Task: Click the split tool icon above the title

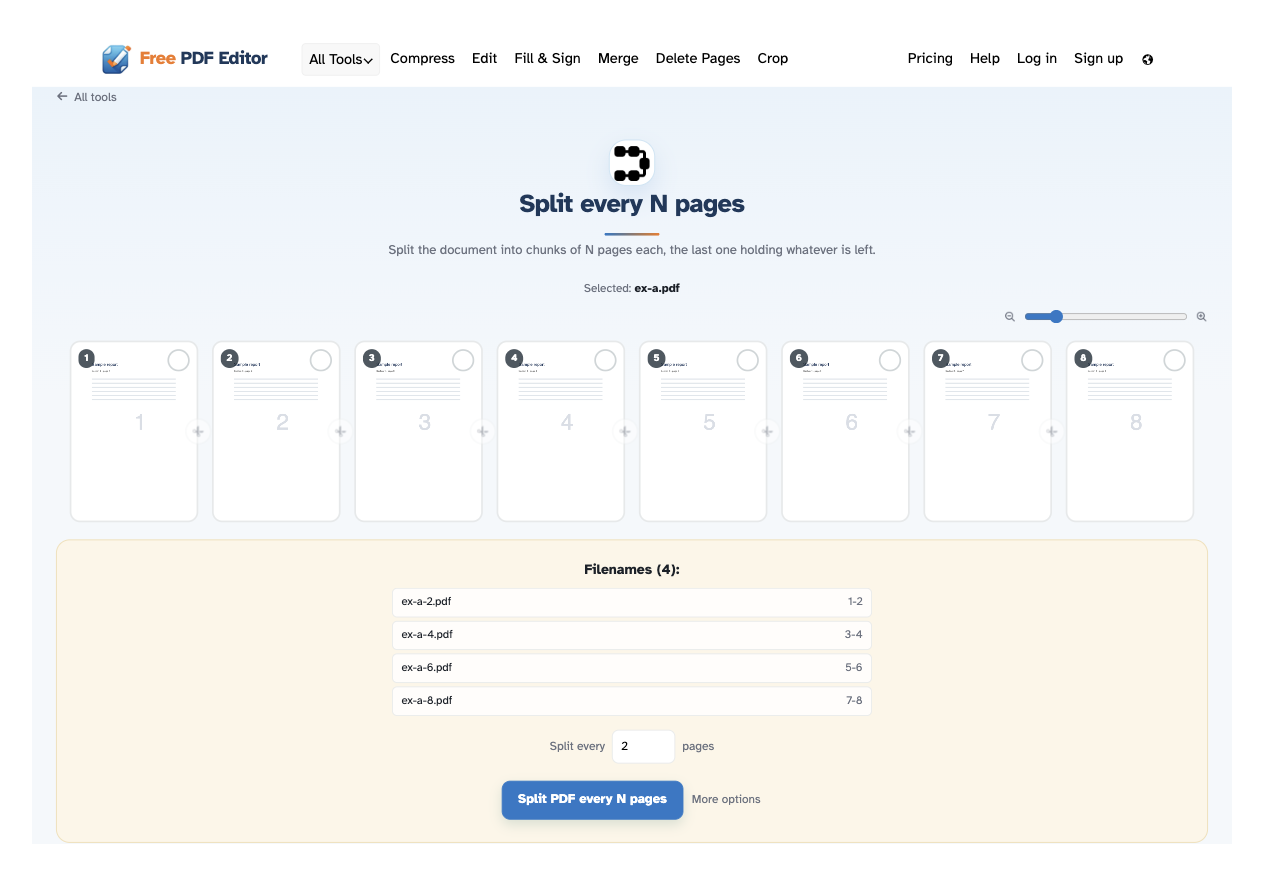Action: 632,163
